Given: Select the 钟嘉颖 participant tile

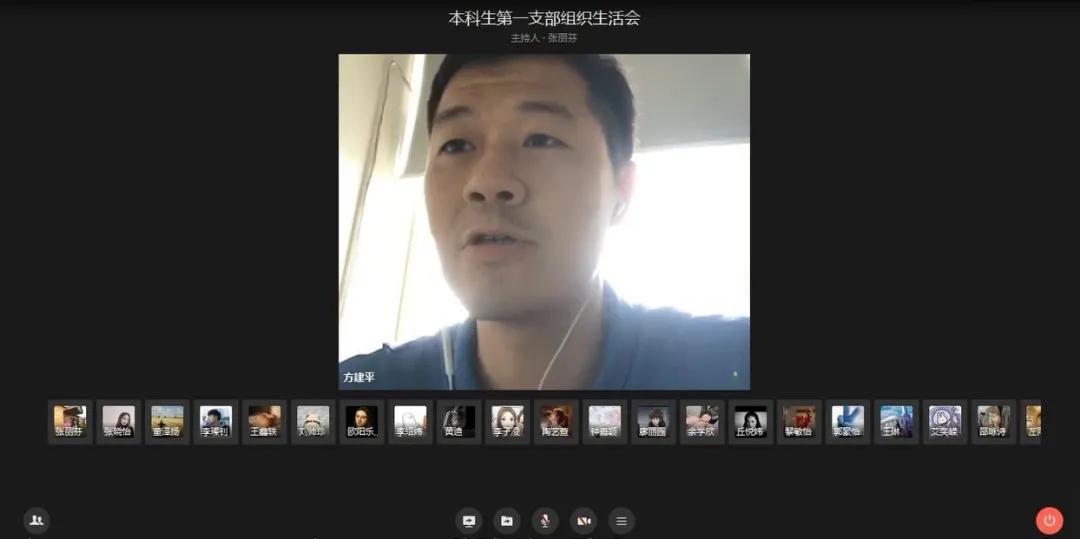Looking at the screenshot, I should (x=604, y=421).
